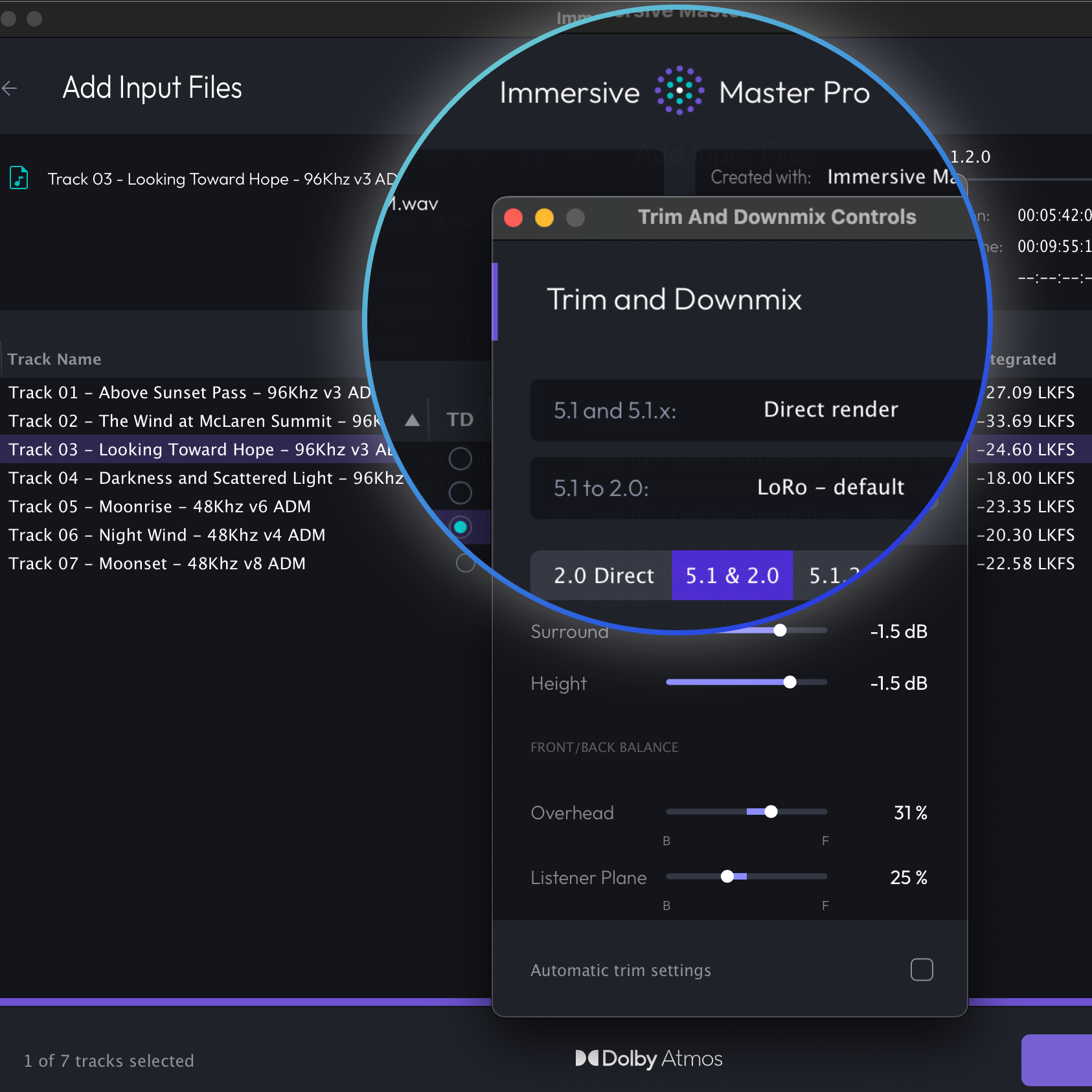Screen dimensions: 1092x1092
Task: Click the -22.58 LKFS loudness value
Action: tap(1026, 563)
